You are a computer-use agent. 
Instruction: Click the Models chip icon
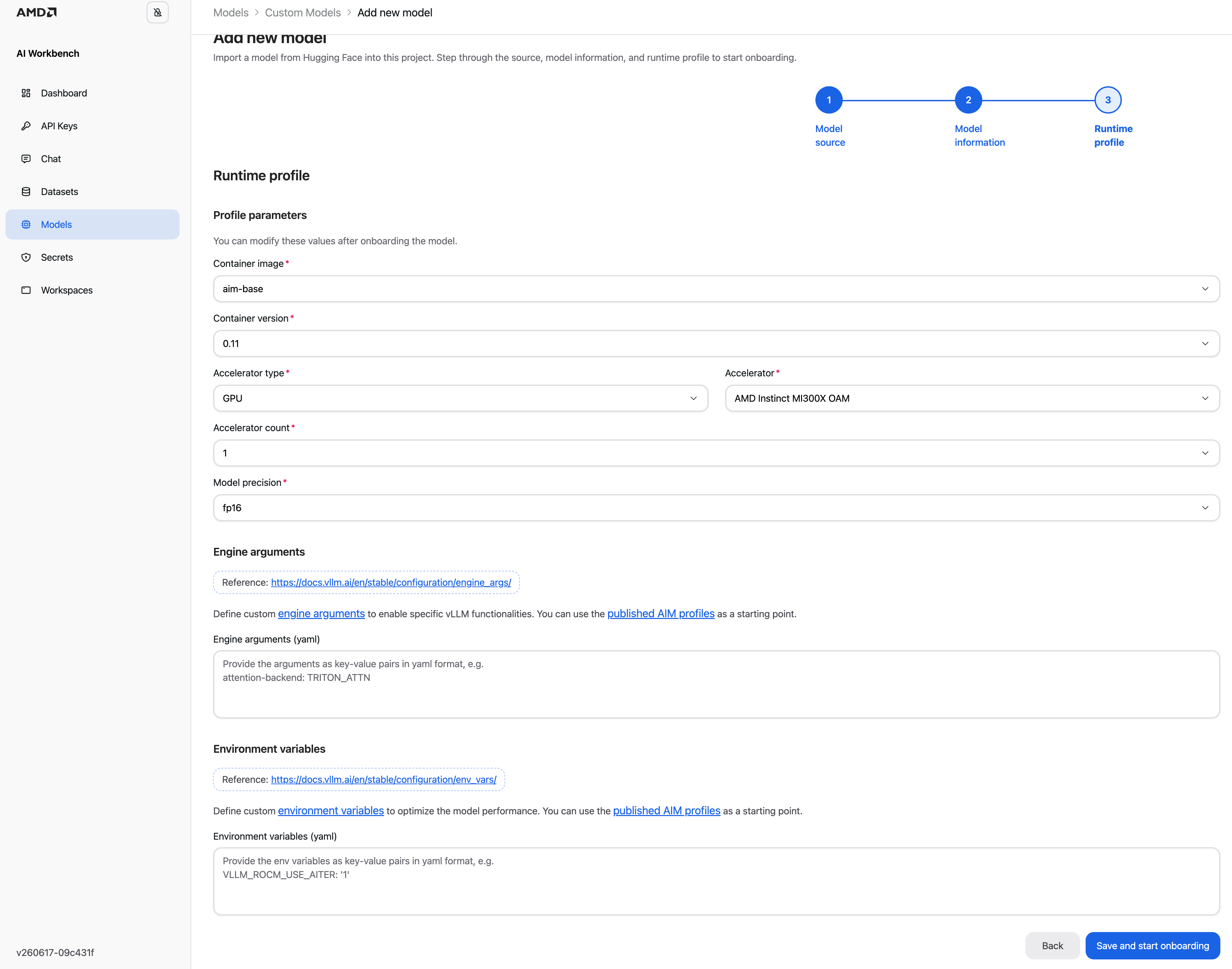point(26,225)
